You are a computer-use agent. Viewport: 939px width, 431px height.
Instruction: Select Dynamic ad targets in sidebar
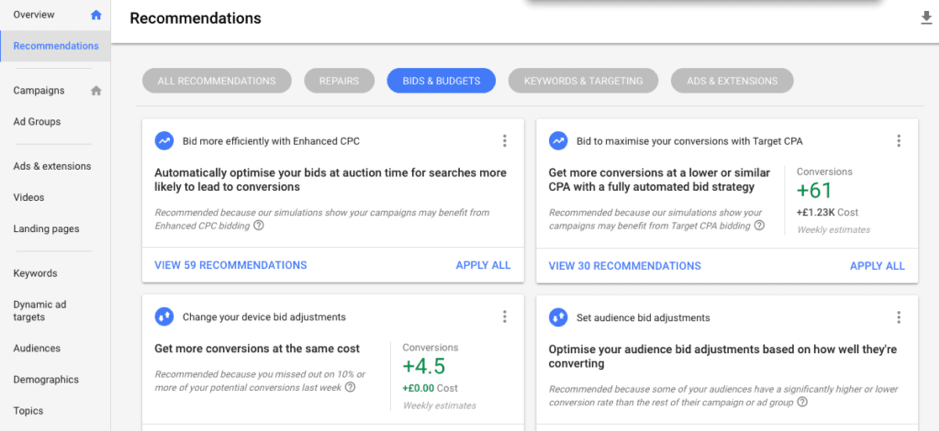coord(38,311)
